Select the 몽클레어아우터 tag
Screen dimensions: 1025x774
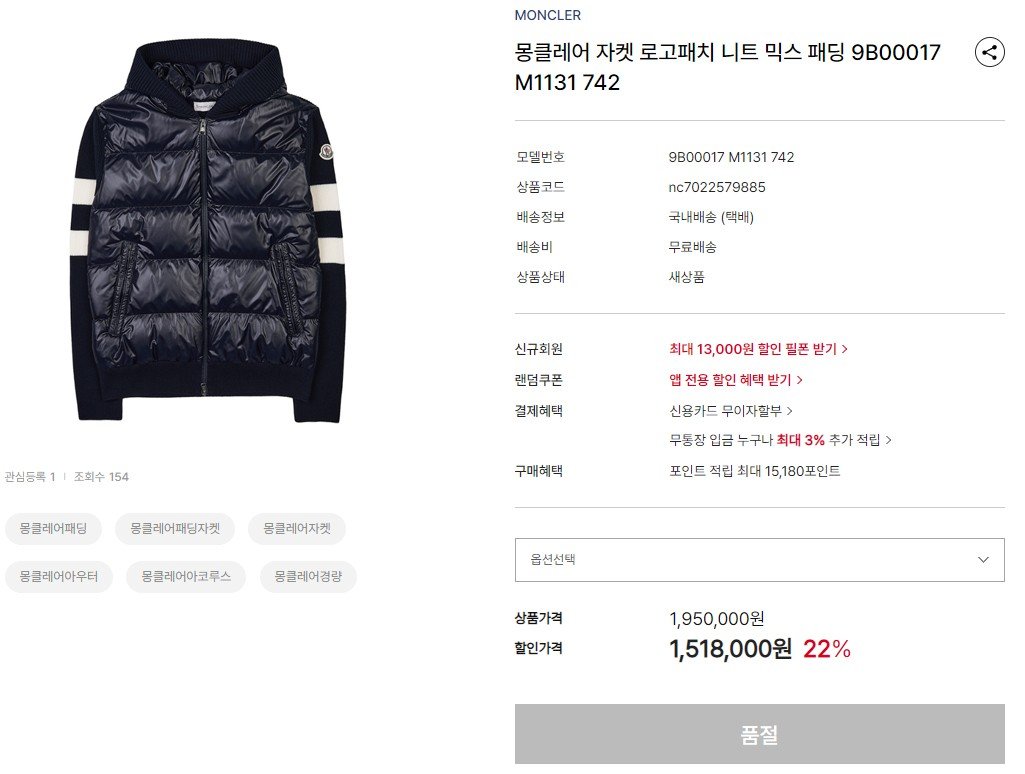click(x=59, y=577)
